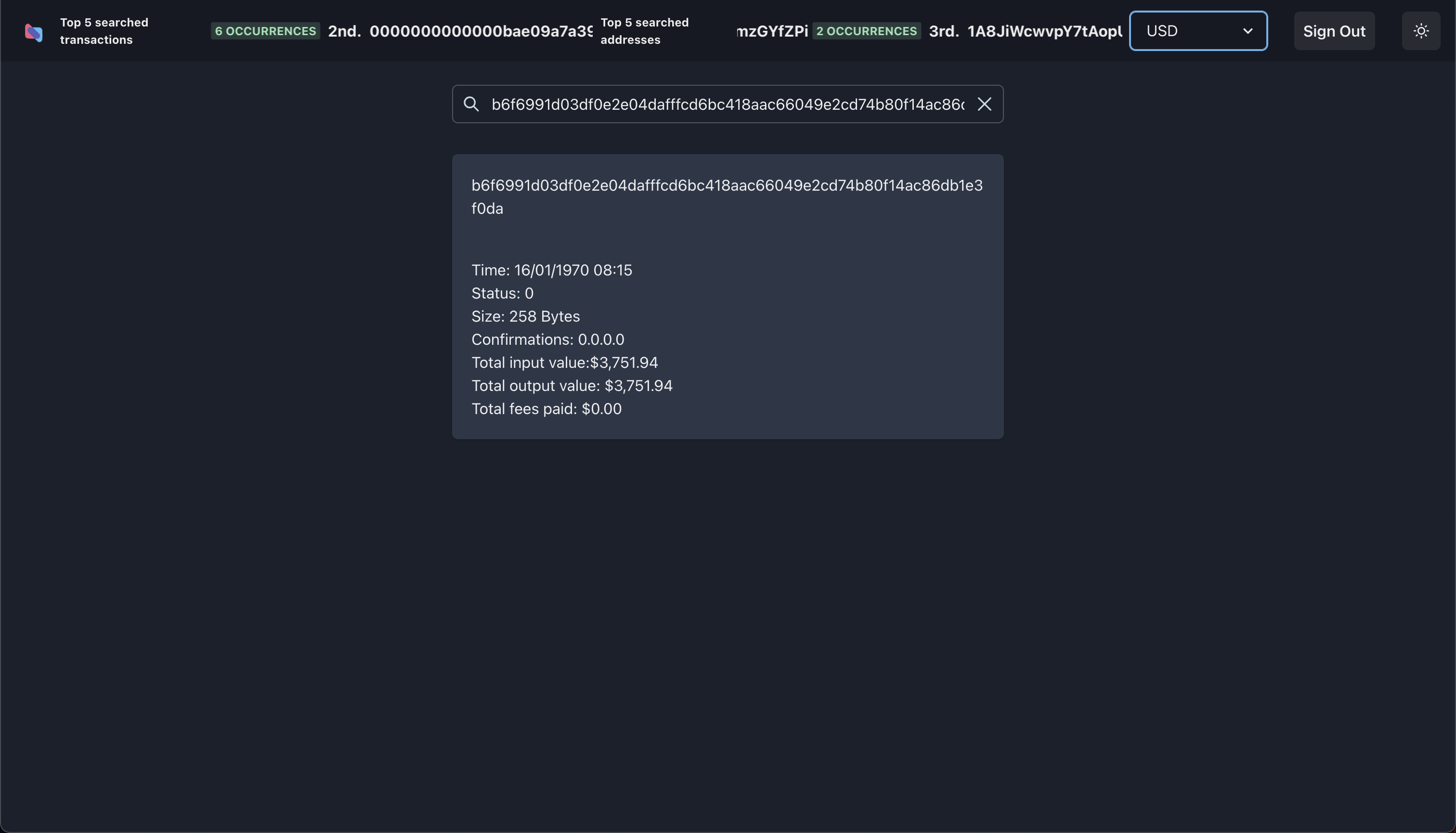Screen dimensions: 1456x833
Task: Click Top 5 searched addresses label
Action: (x=644, y=31)
